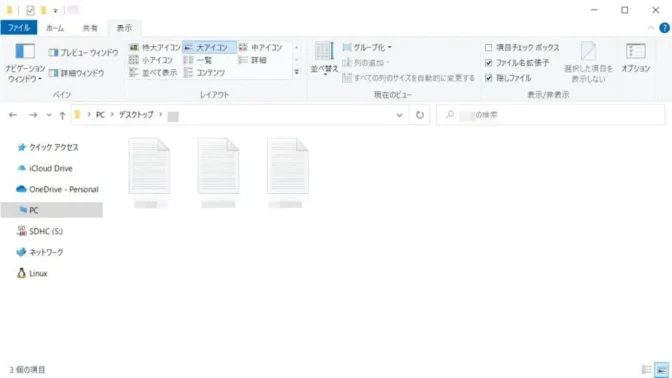
Task: Select 小アイコン layout
Action: (151, 60)
